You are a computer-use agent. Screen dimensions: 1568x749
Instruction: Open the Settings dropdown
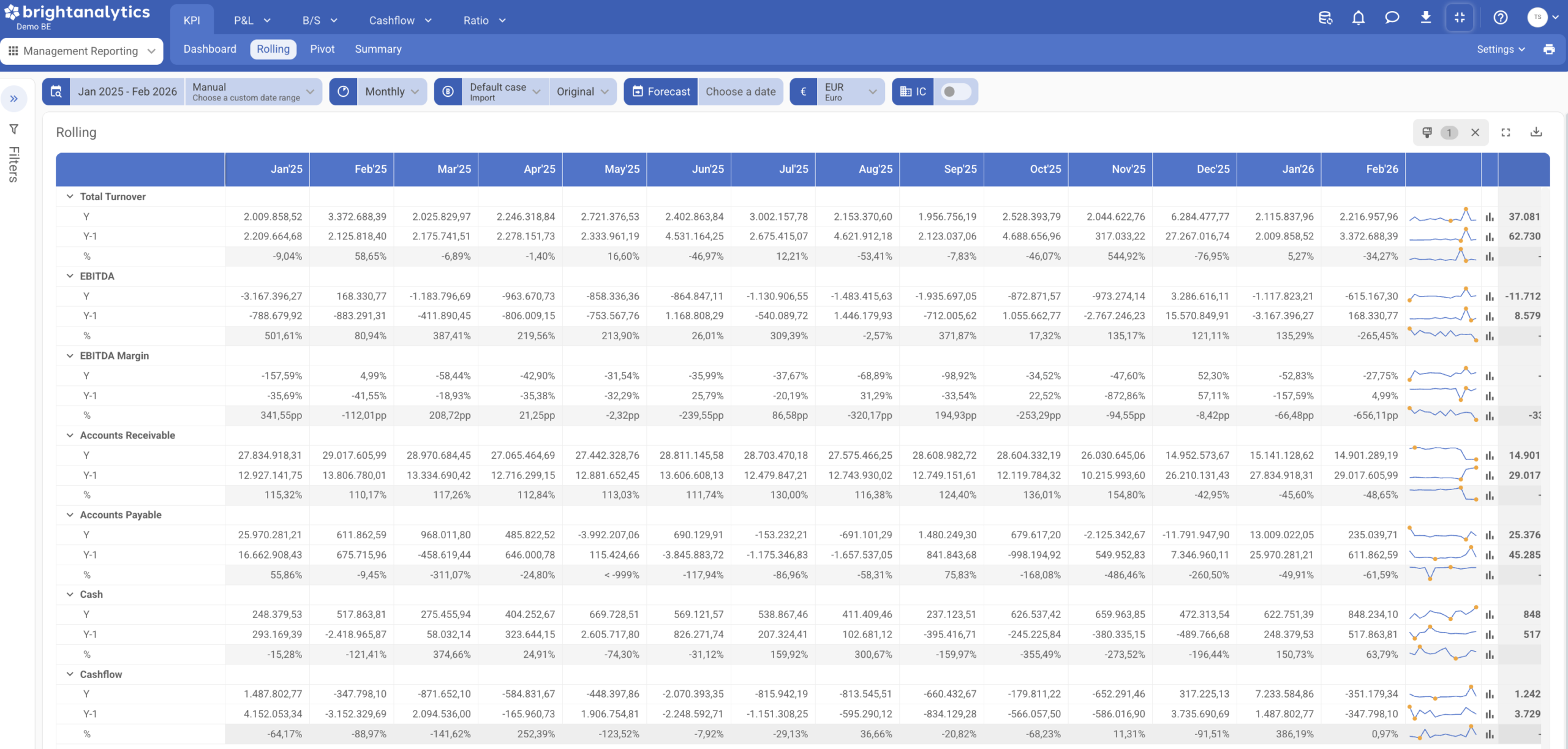[x=1500, y=50]
